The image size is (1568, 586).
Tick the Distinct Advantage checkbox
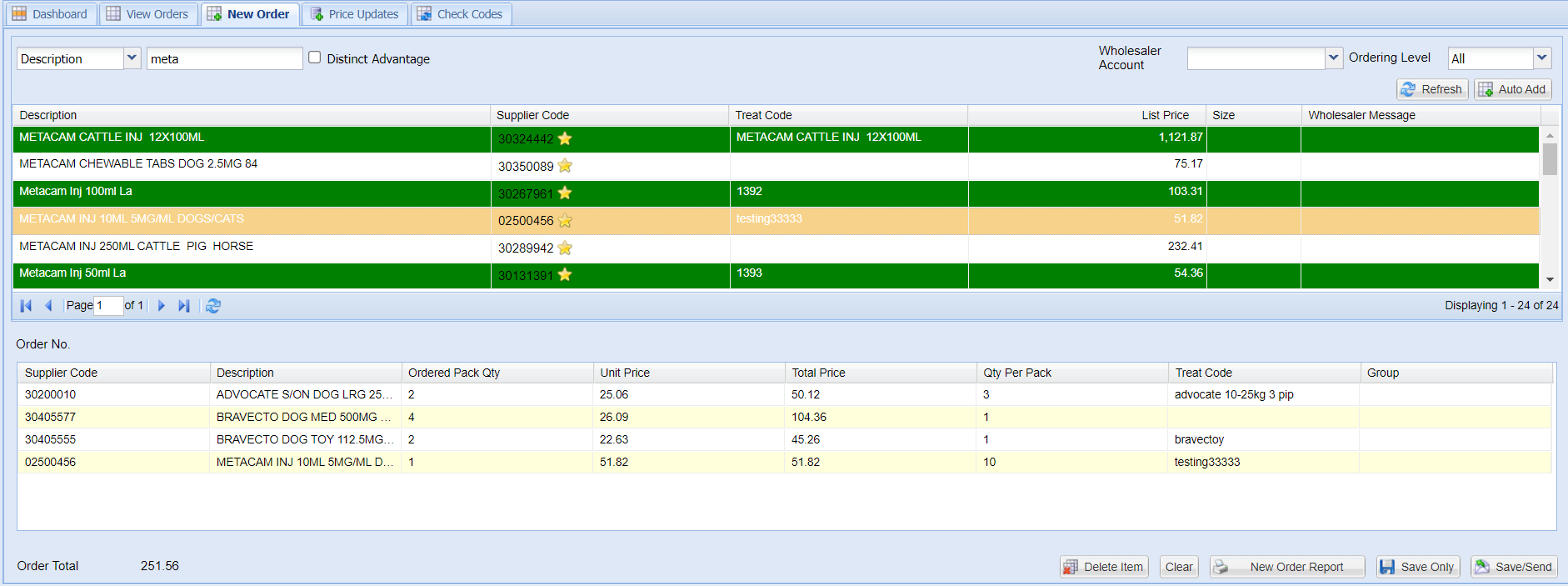coord(314,58)
